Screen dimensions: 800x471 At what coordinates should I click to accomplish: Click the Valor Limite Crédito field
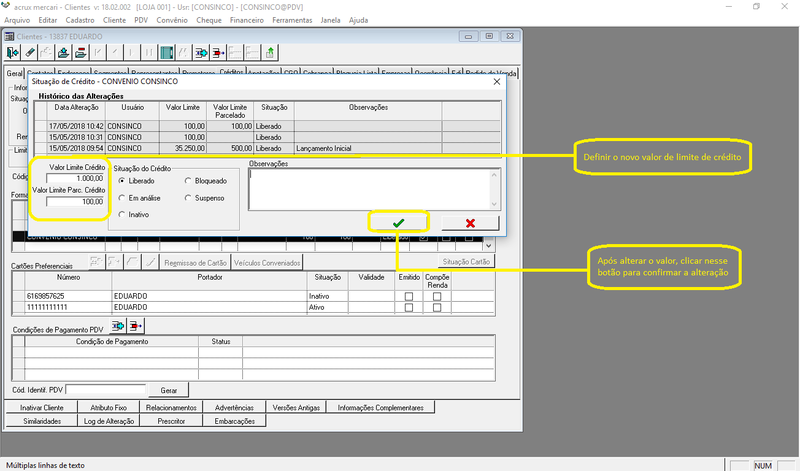tap(74, 178)
